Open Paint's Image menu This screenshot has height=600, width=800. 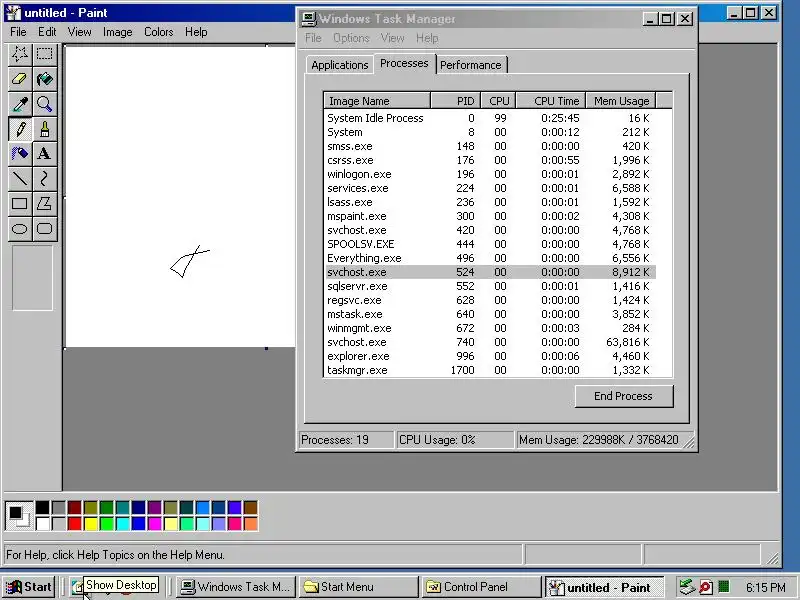point(117,32)
